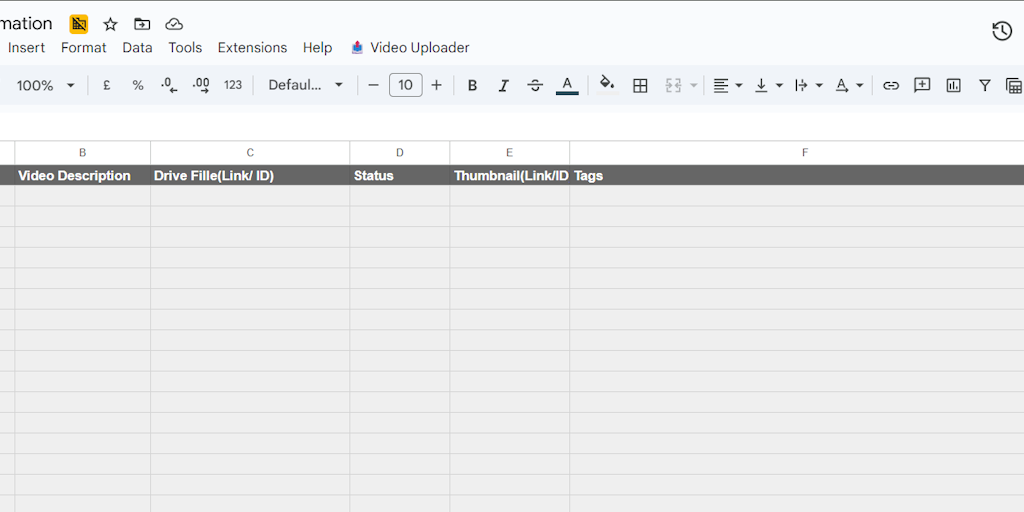The width and height of the screenshot is (1024, 512).
Task: Toggle italic text formatting
Action: tap(504, 86)
